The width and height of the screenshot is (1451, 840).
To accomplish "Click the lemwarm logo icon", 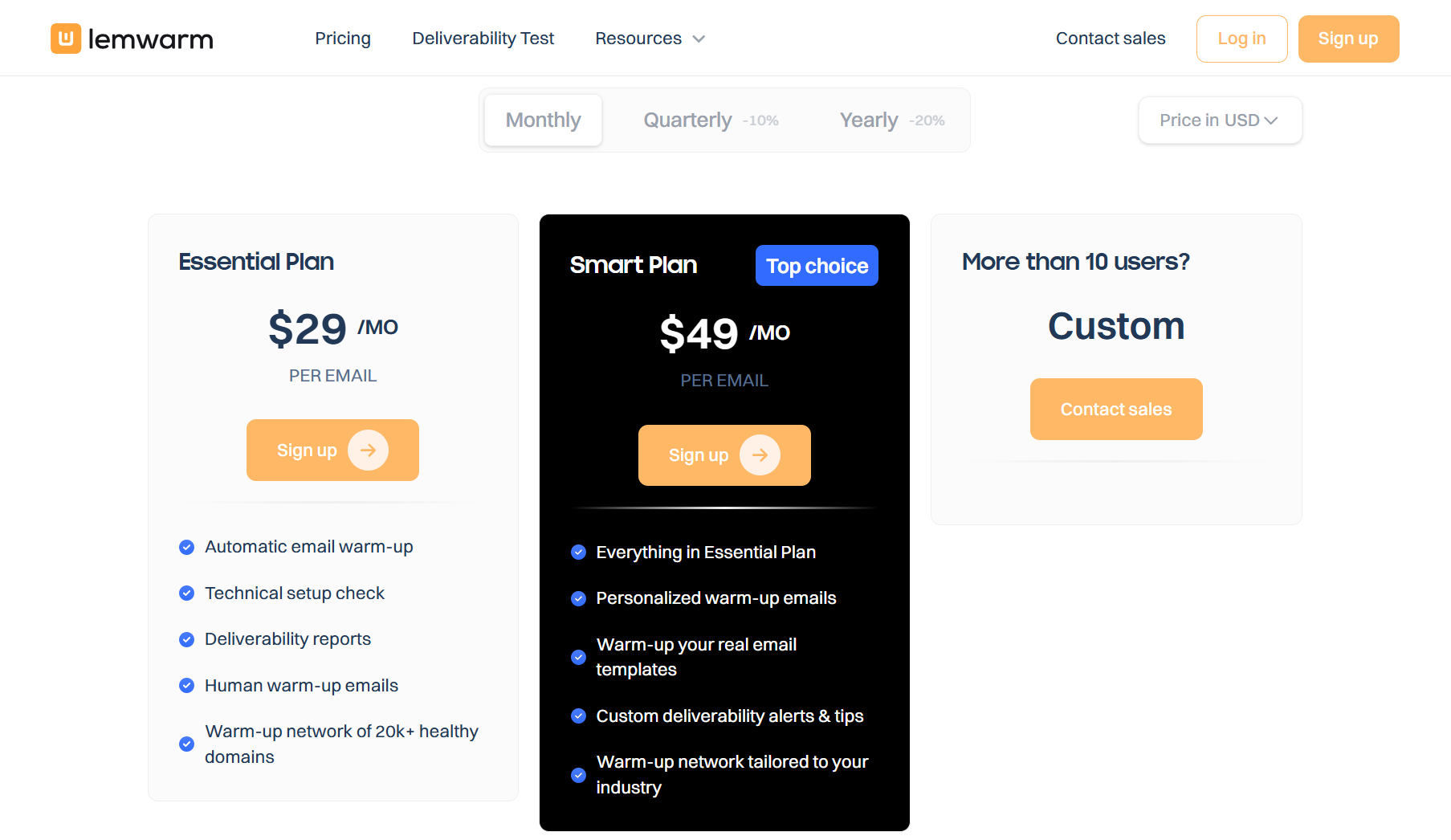I will pos(66,39).
